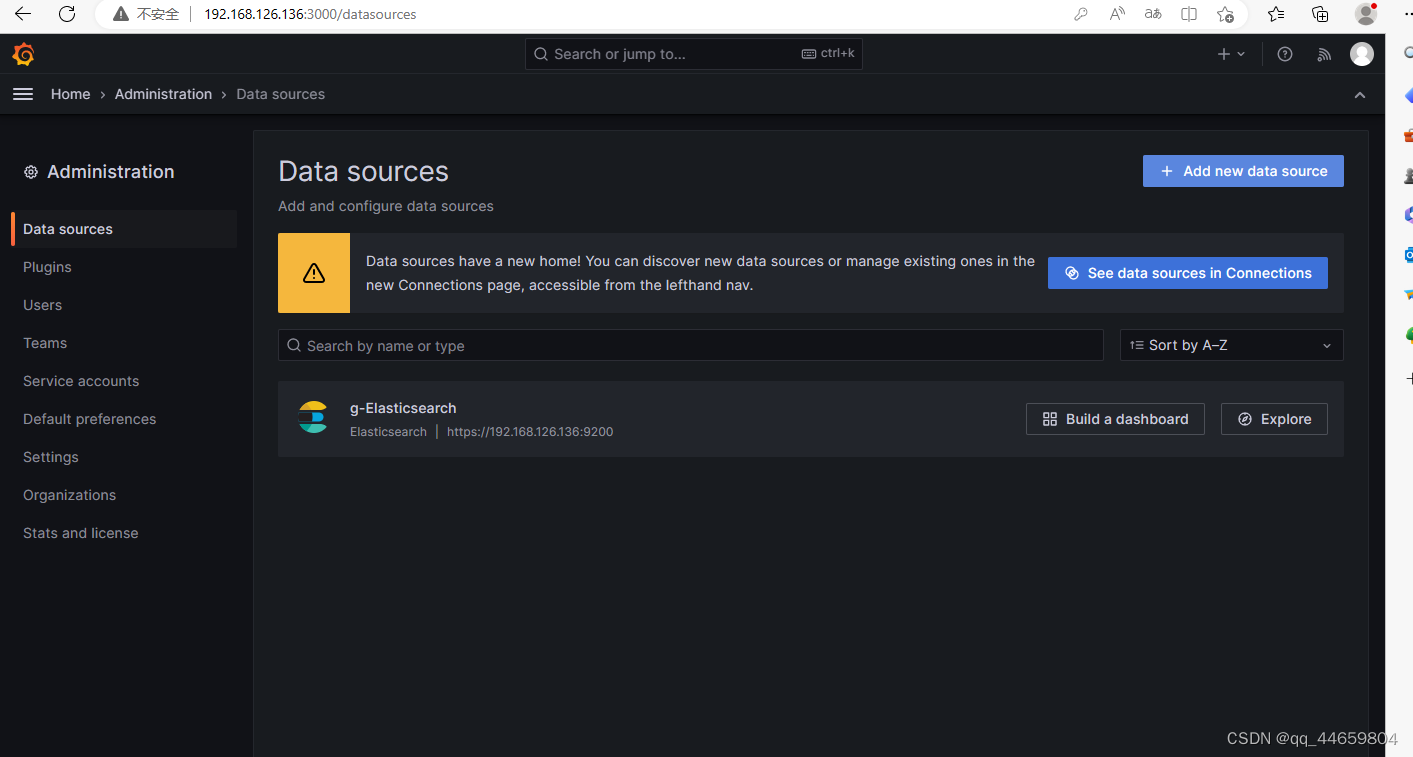The width and height of the screenshot is (1413, 757).
Task: Click the Administration gear icon
Action: [x=31, y=172]
